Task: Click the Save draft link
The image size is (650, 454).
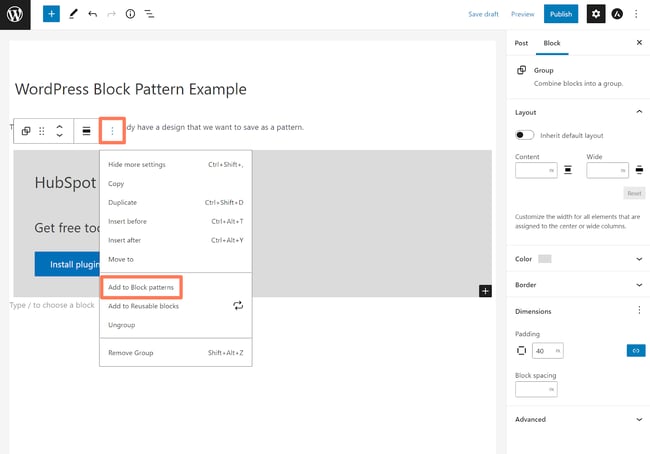Action: tap(484, 14)
